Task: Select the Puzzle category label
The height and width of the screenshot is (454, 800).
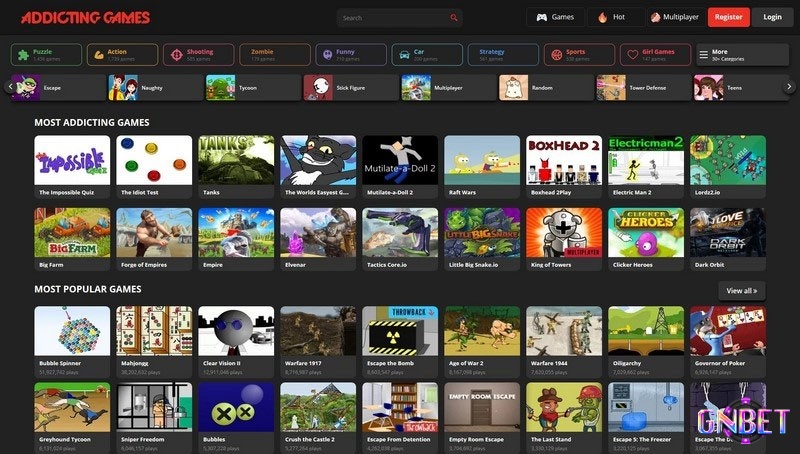Action: (x=42, y=52)
